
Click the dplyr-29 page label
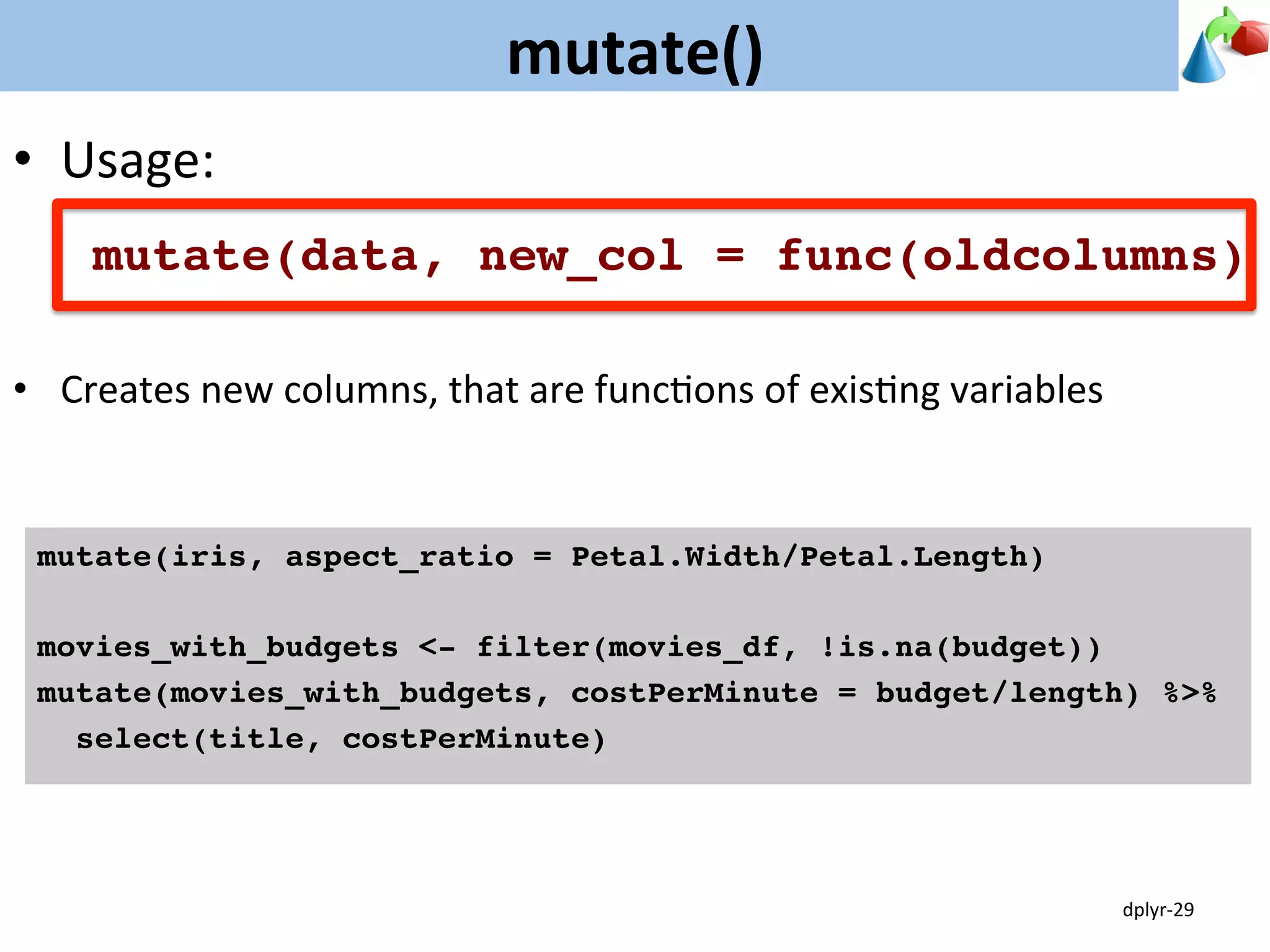click(1158, 910)
